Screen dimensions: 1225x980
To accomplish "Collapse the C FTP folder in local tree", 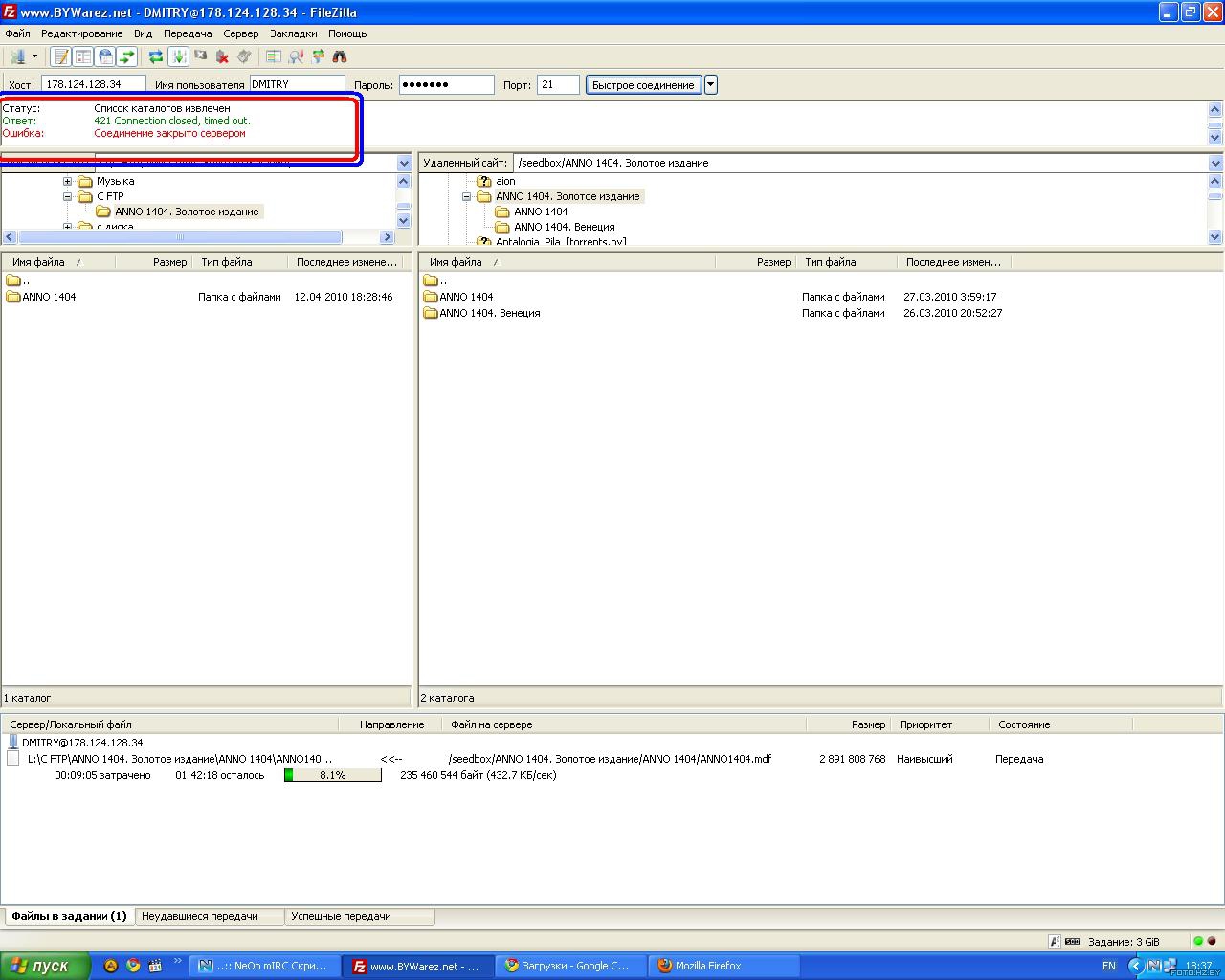I will (x=68, y=196).
